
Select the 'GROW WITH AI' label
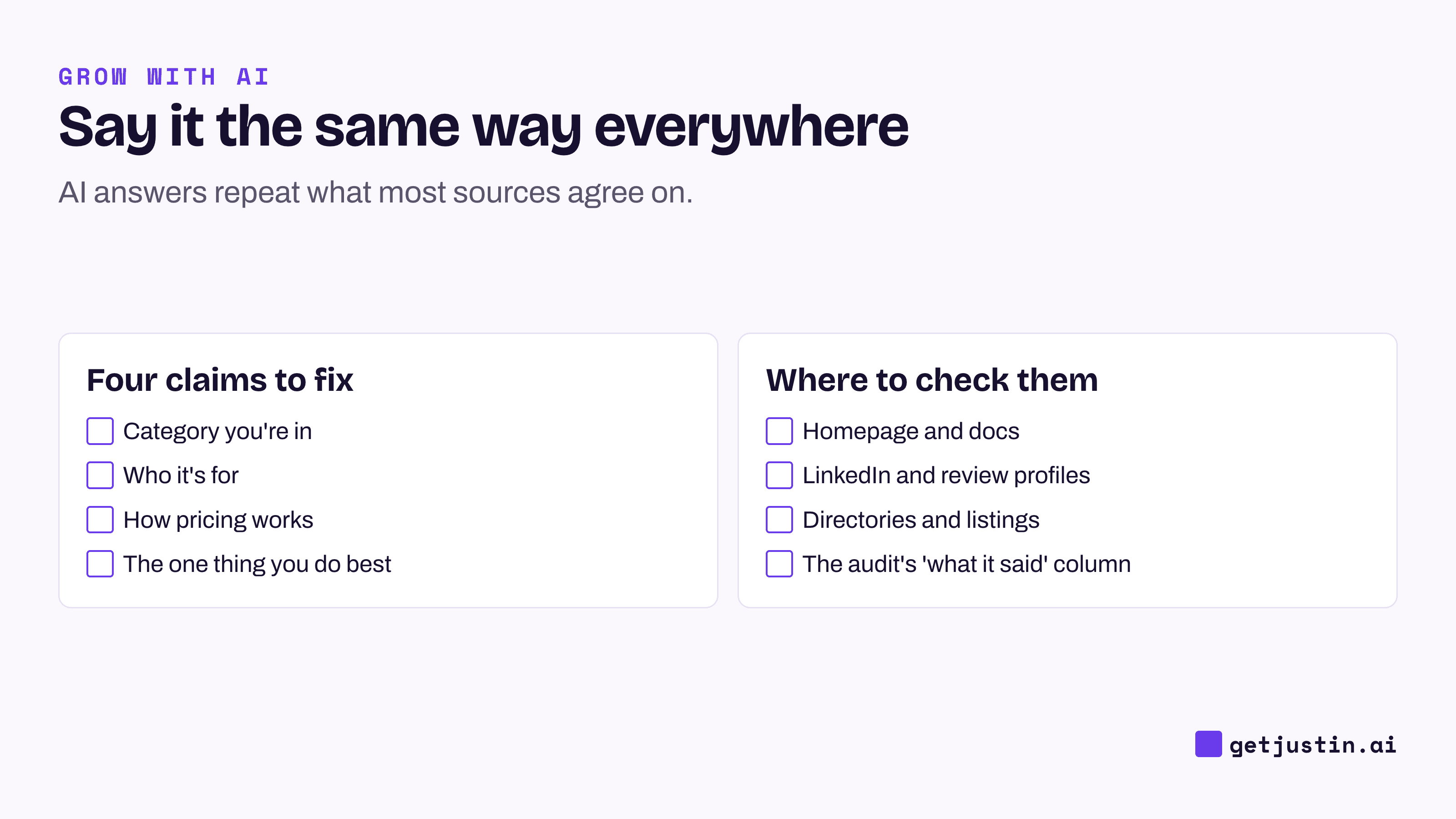164,77
